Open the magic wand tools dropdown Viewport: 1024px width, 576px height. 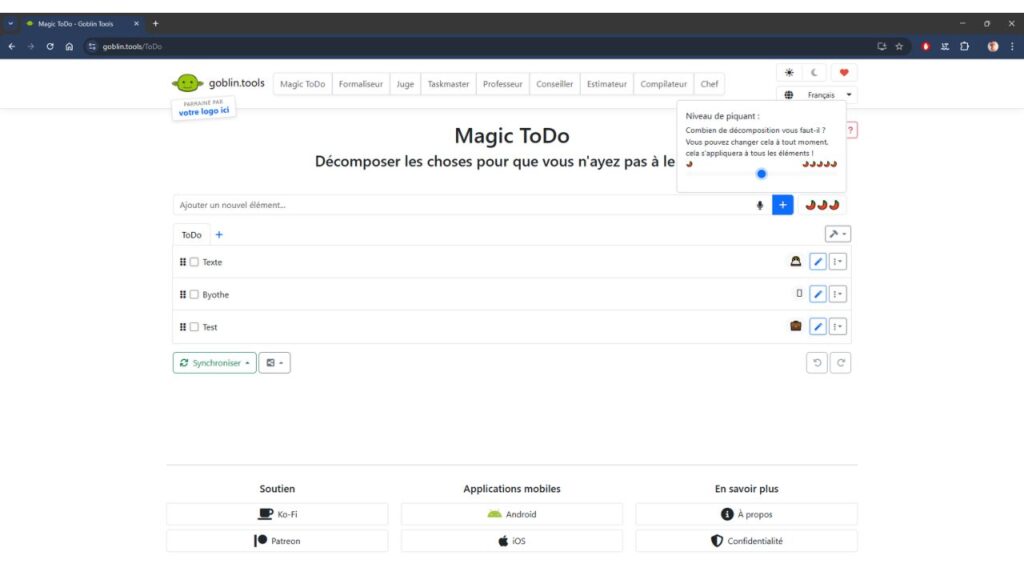coord(838,234)
